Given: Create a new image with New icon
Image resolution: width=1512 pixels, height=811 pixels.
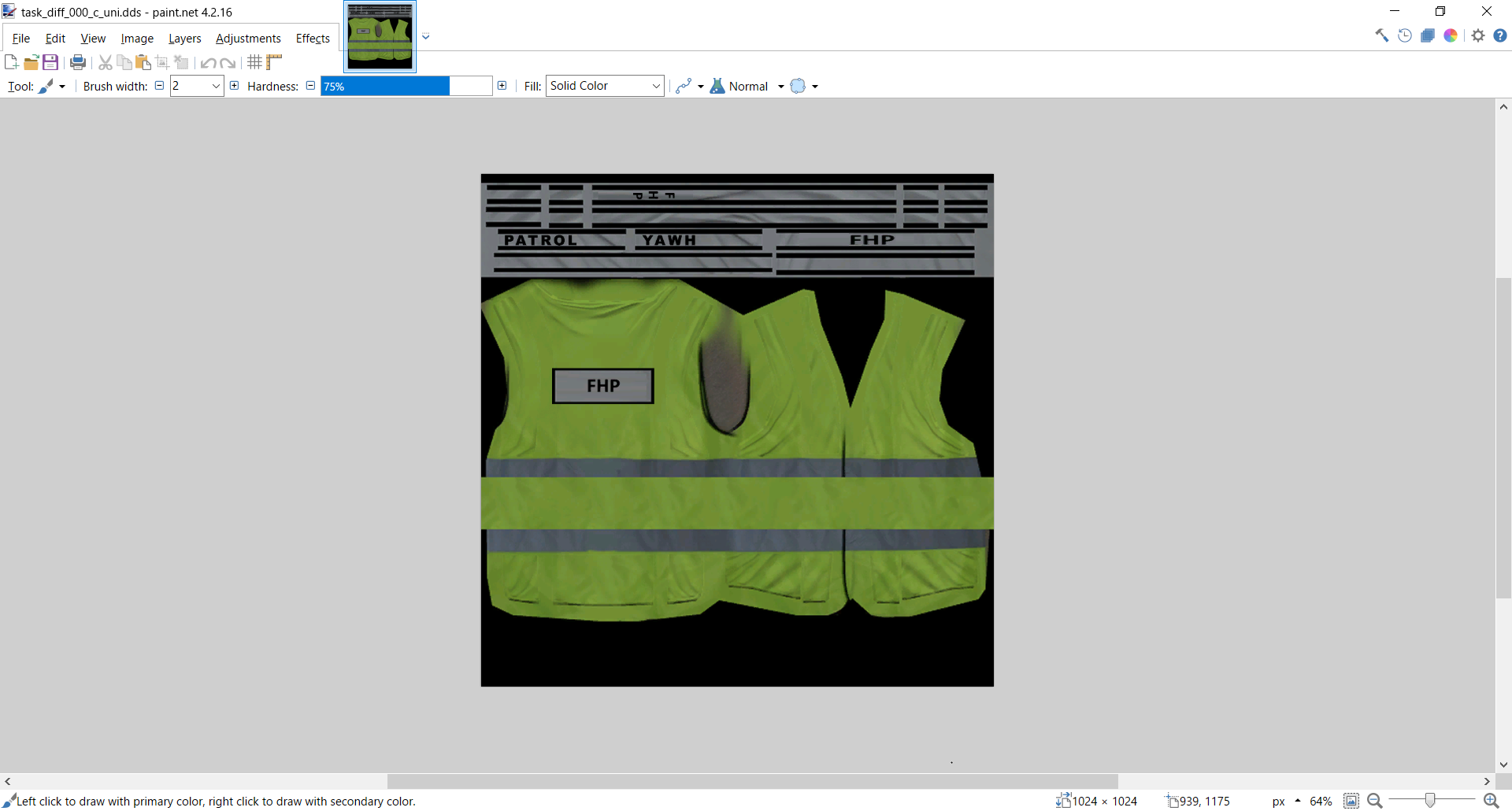Looking at the screenshot, I should (x=11, y=62).
